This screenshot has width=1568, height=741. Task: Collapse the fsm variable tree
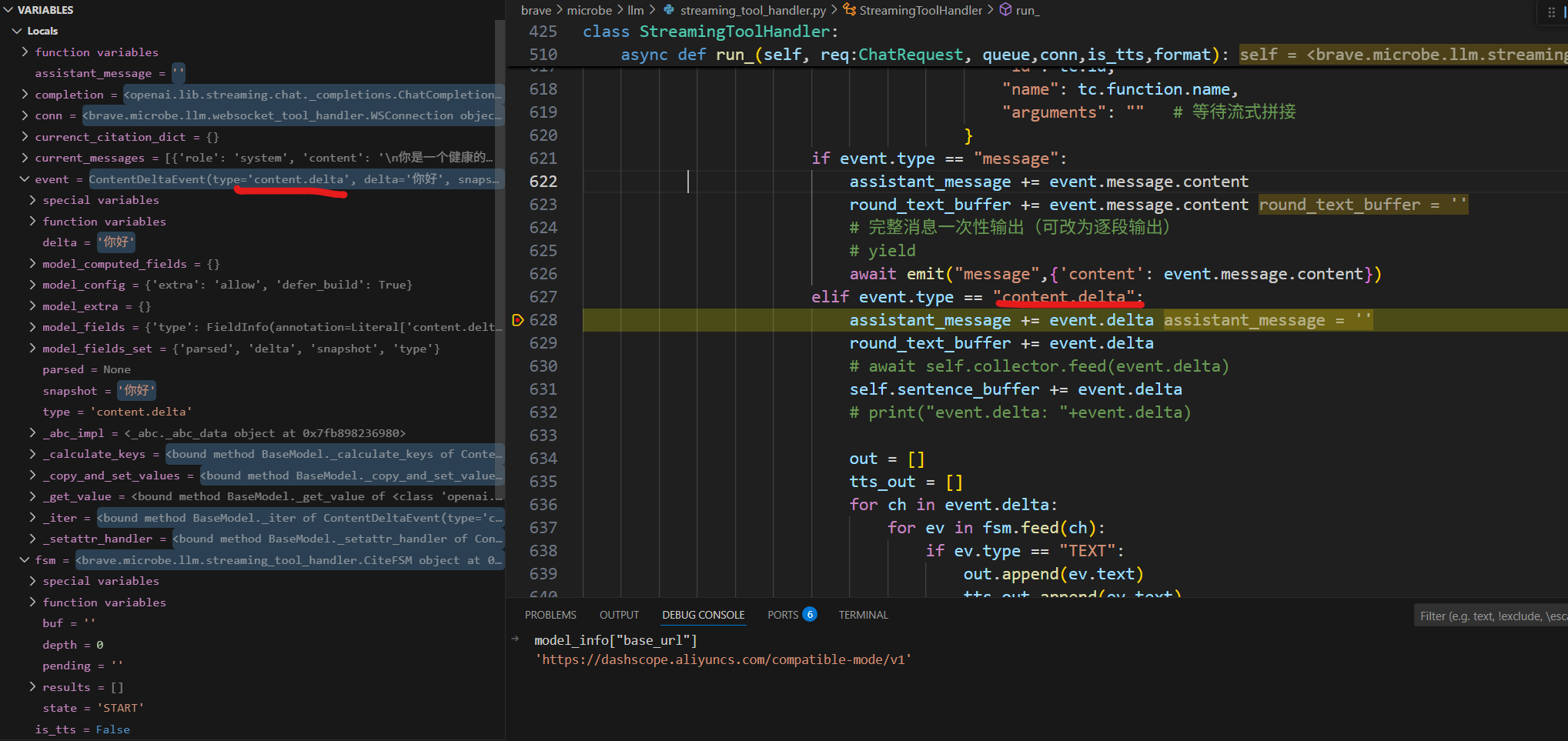25,560
